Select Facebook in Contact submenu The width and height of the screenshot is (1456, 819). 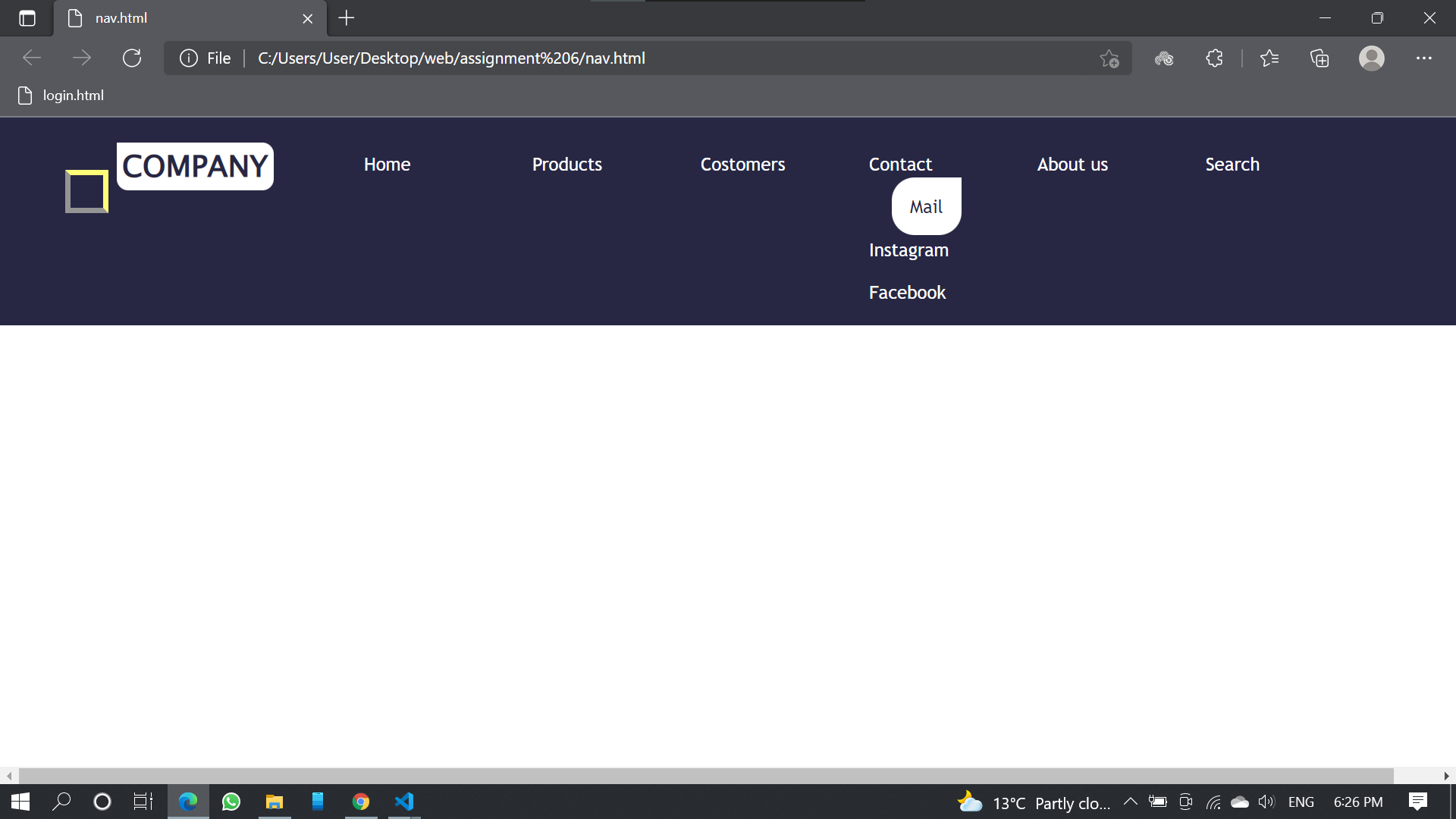pyautogui.click(x=907, y=293)
